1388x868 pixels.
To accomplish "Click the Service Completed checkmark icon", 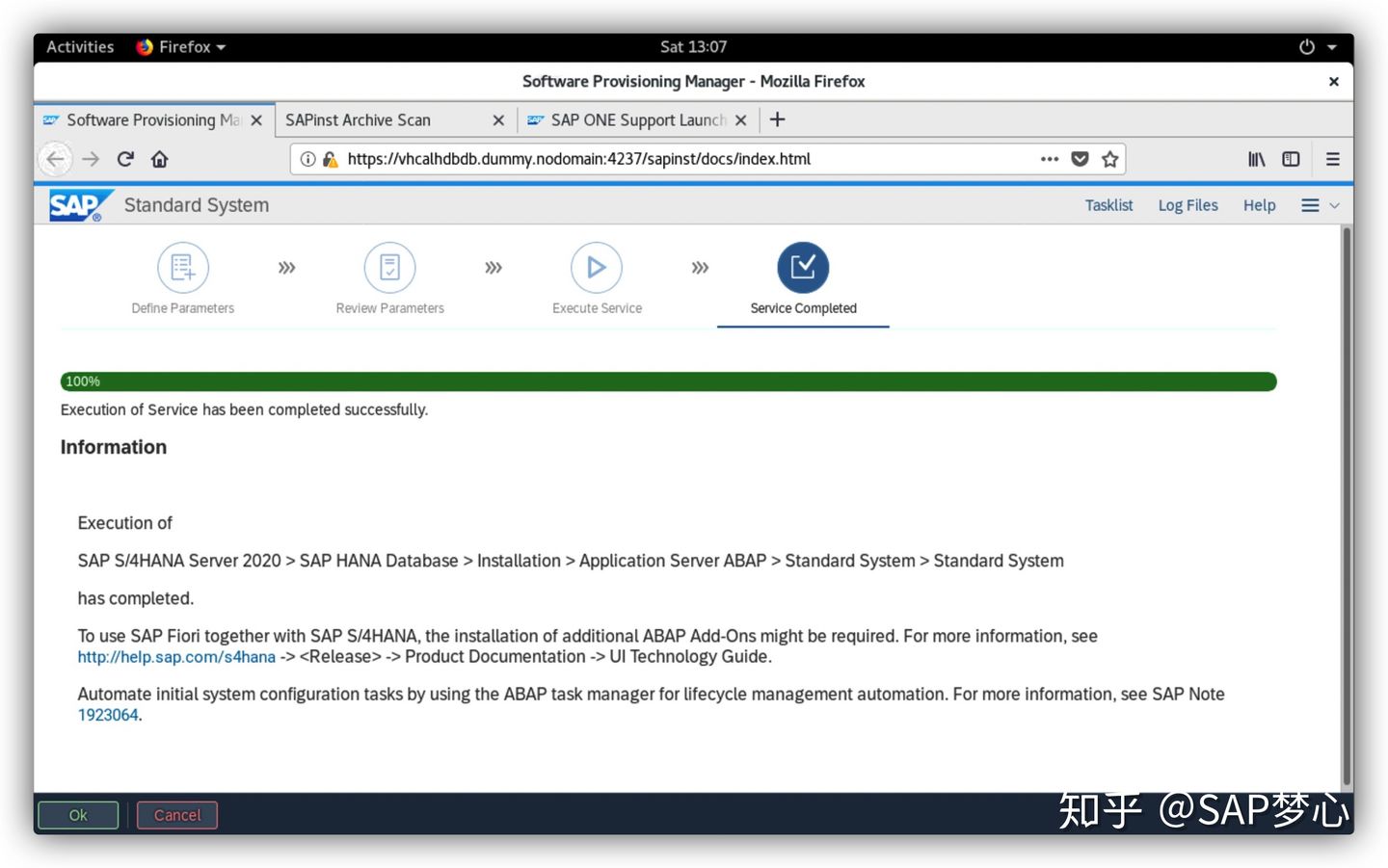I will point(803,267).
